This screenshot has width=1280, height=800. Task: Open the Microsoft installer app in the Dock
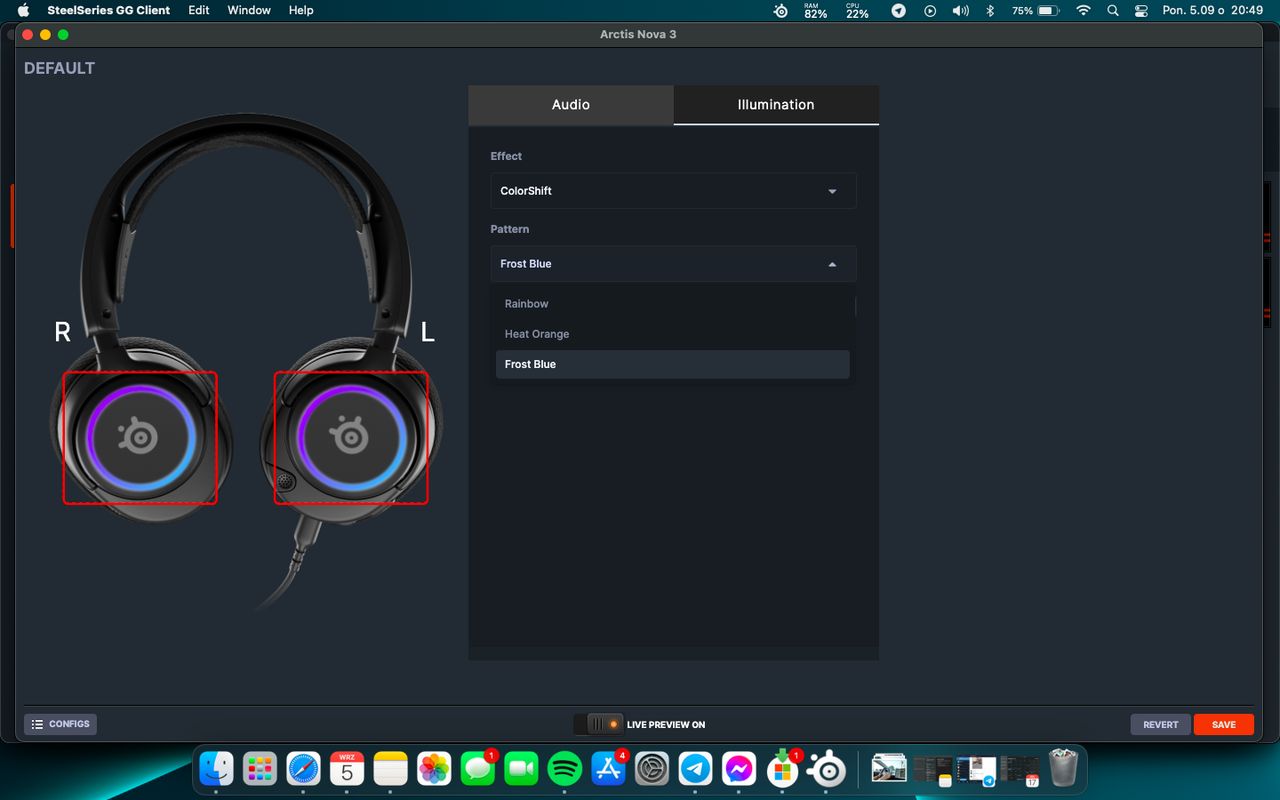[x=782, y=768]
